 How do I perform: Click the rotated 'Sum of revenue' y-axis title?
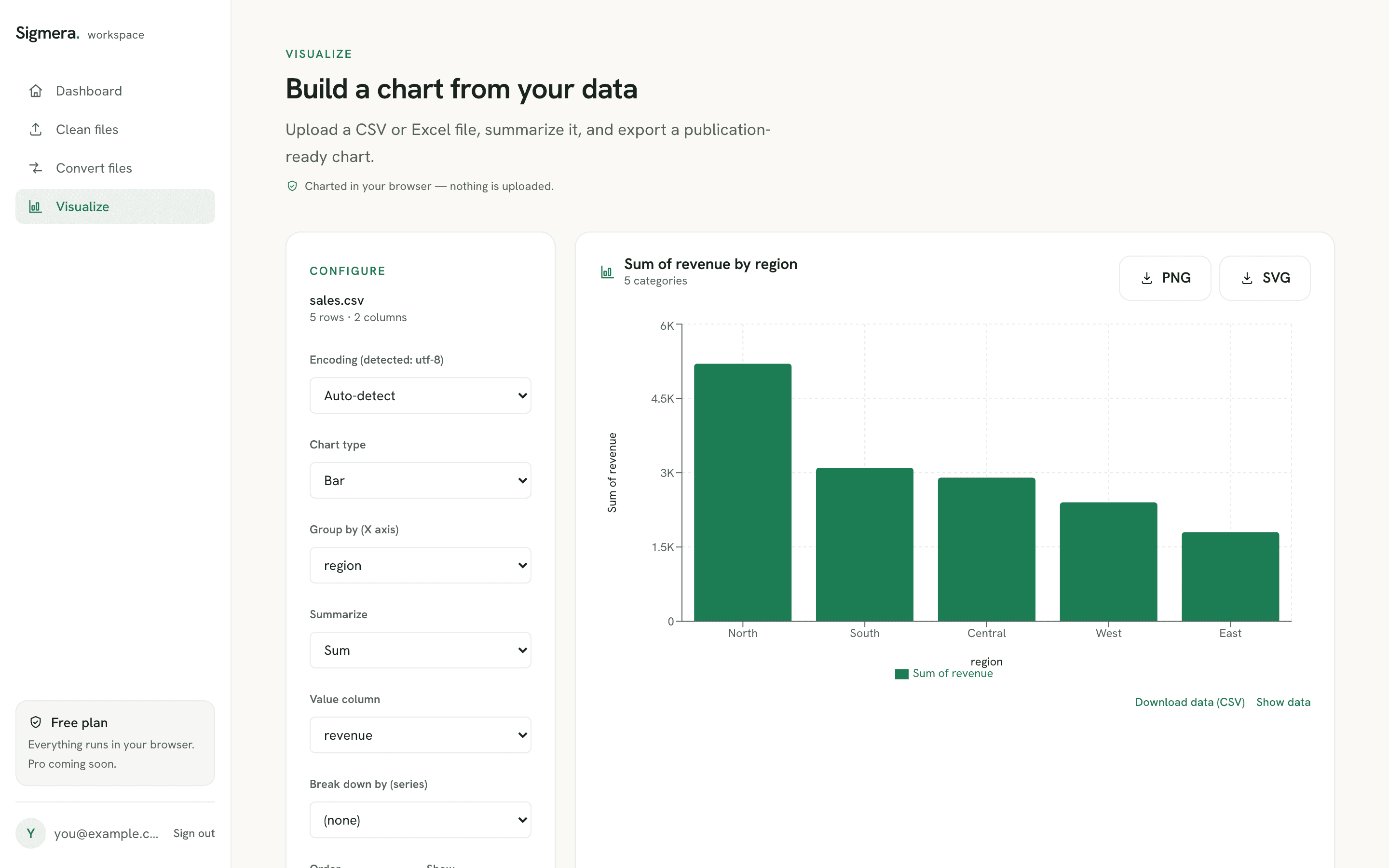click(x=612, y=473)
